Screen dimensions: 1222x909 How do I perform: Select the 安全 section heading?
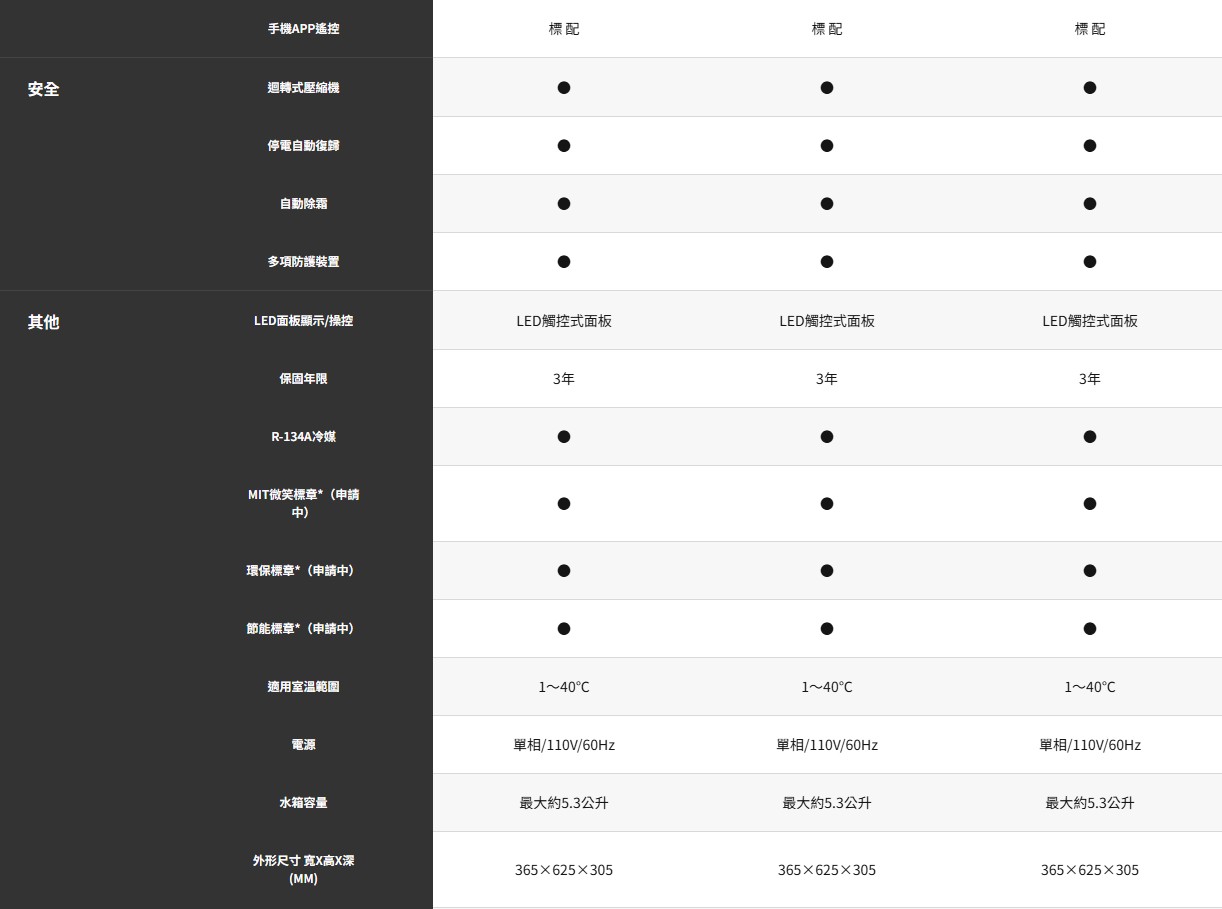pyautogui.click(x=44, y=89)
